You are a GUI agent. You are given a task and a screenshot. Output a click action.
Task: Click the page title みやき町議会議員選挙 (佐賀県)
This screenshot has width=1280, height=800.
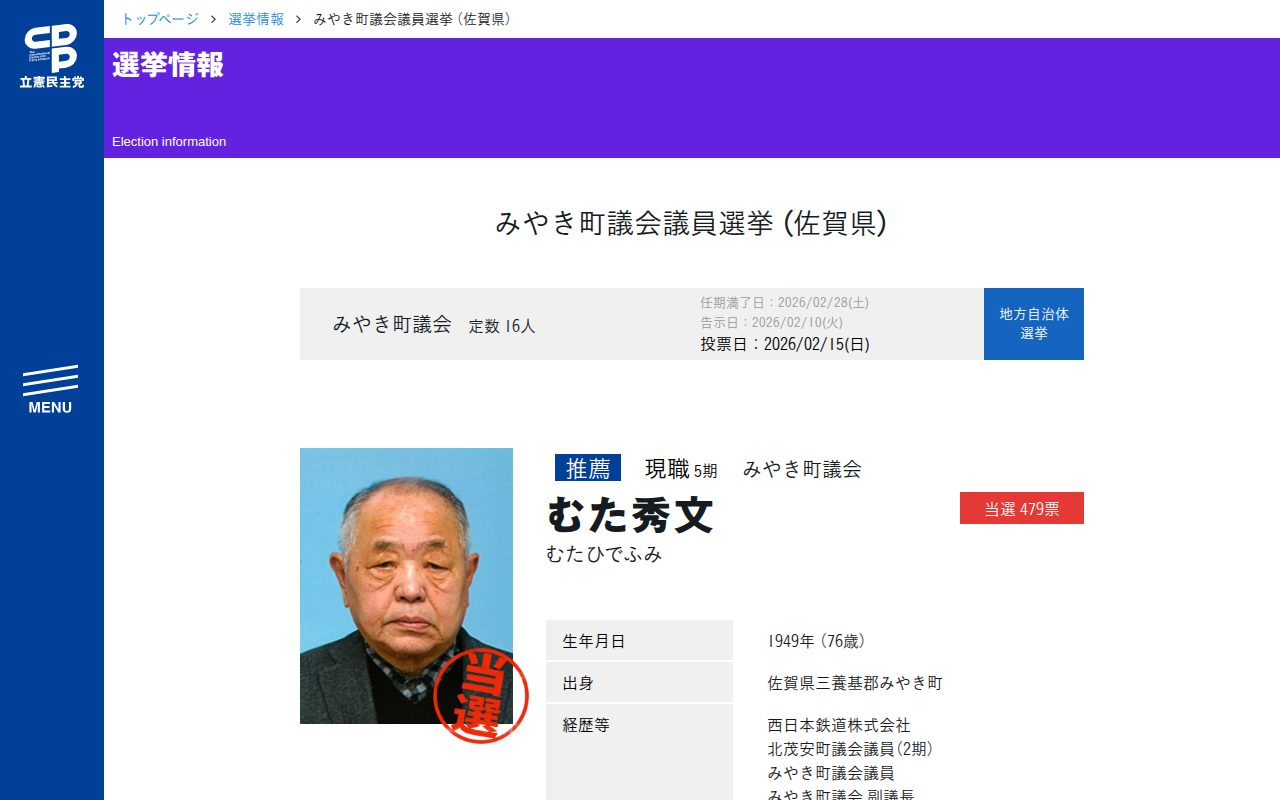pos(692,223)
